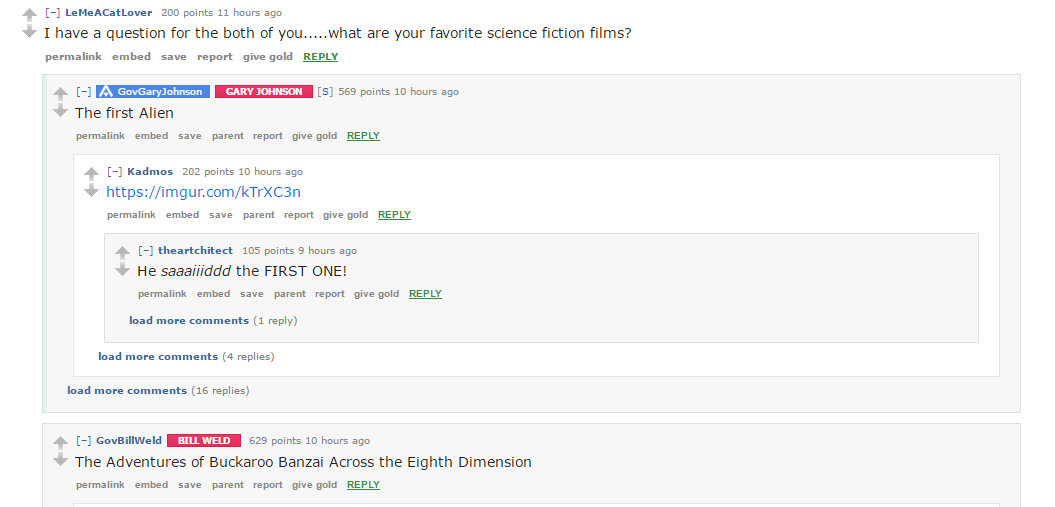Downvote GovGaryJohnson's "The first Alien" reply
Image resolution: width=1055 pixels, height=507 pixels.
(61, 110)
